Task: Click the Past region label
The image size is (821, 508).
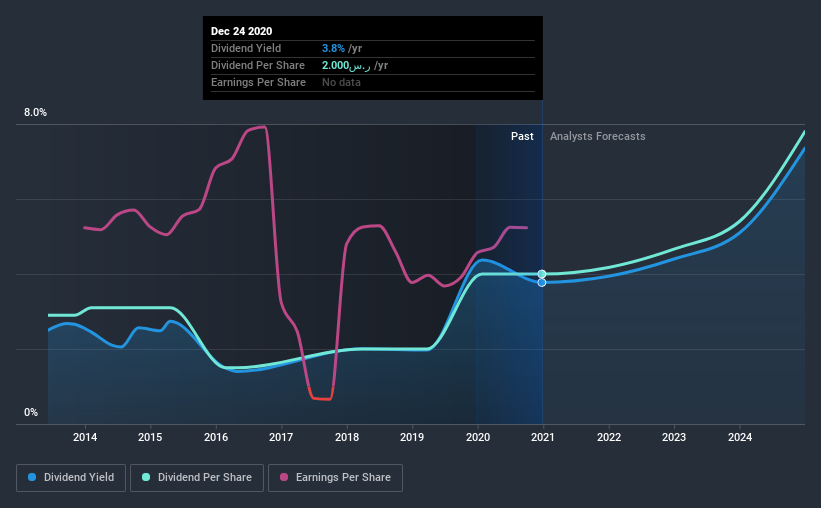Action: 522,136
